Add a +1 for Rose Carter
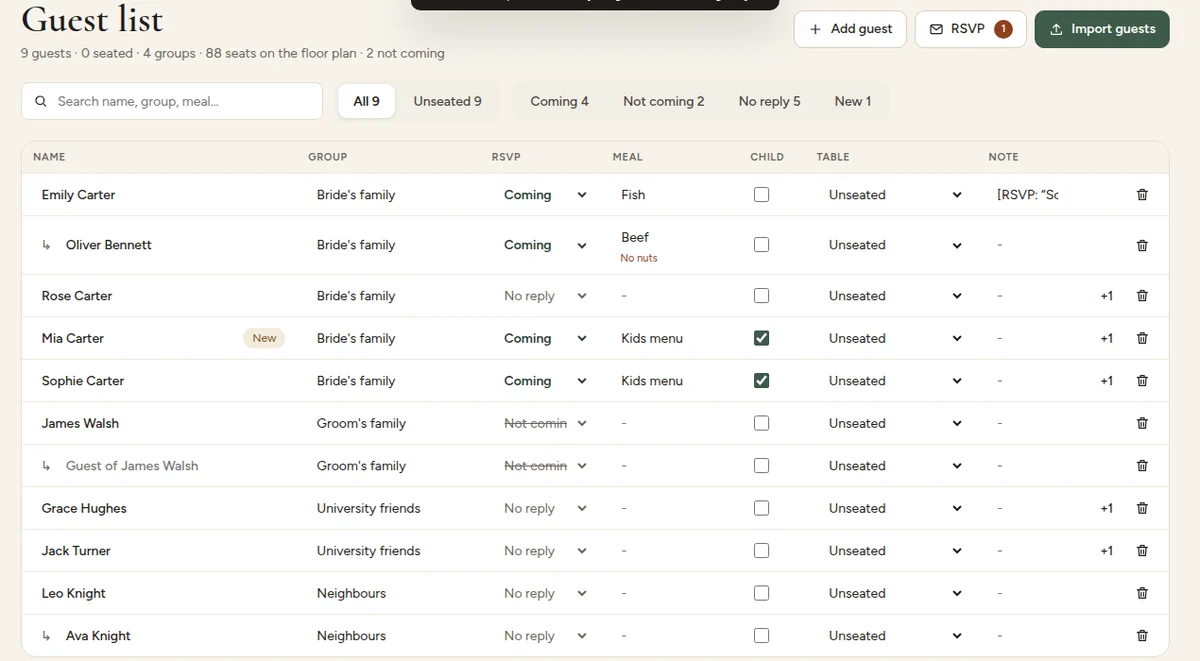Screen dimensions: 1200x661 [1106, 296]
